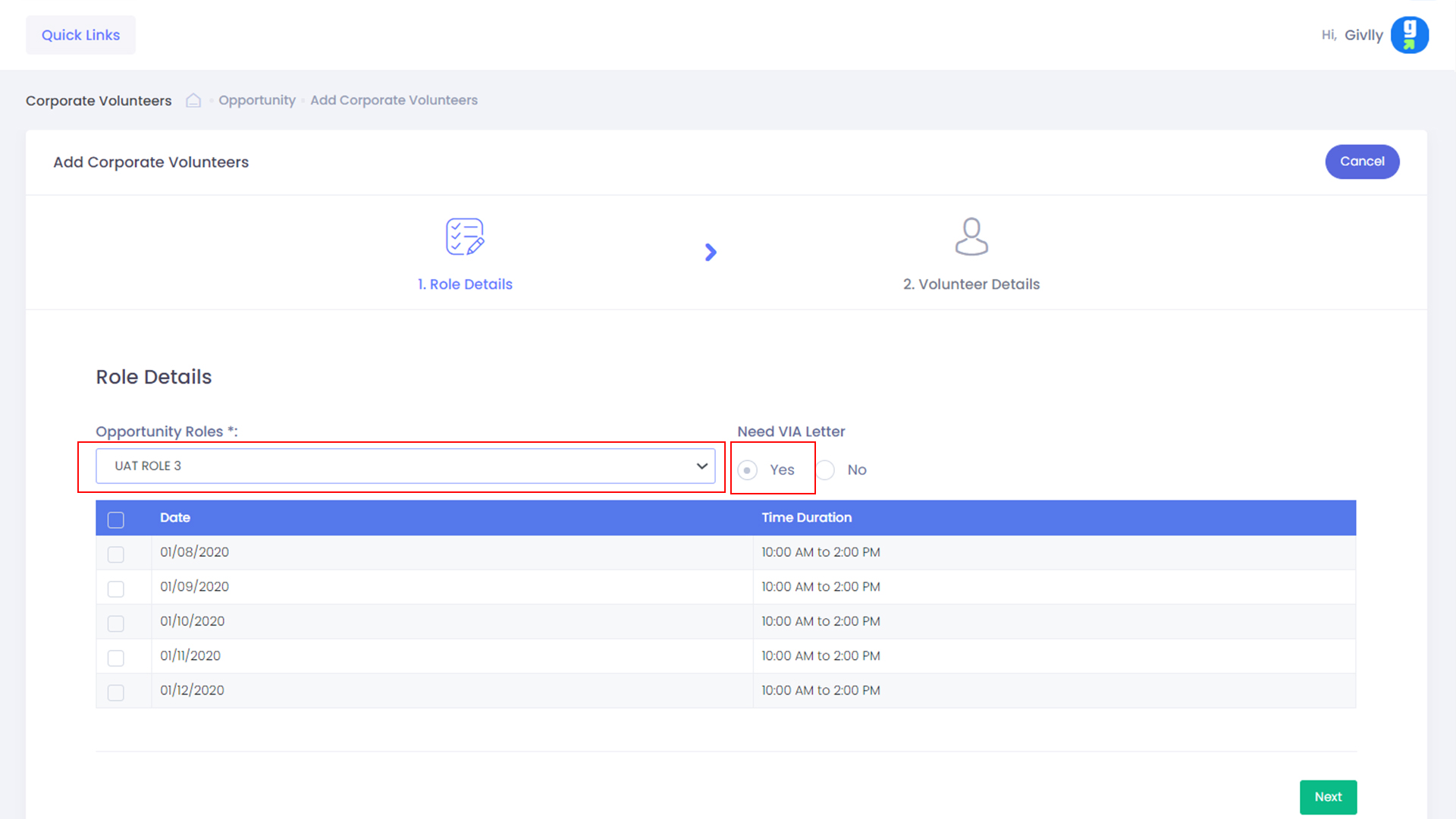Click the Givlly user avatar icon
Viewport: 1456px width, 819px height.
pos(1409,35)
